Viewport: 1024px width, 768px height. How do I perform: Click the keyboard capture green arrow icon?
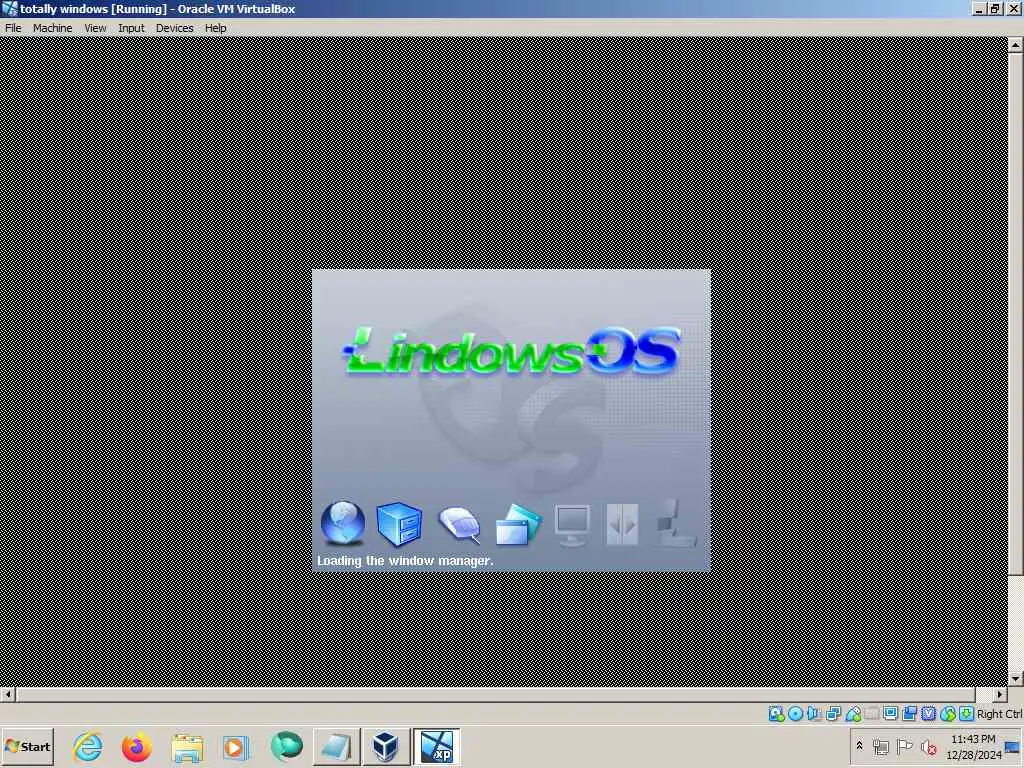click(x=967, y=714)
